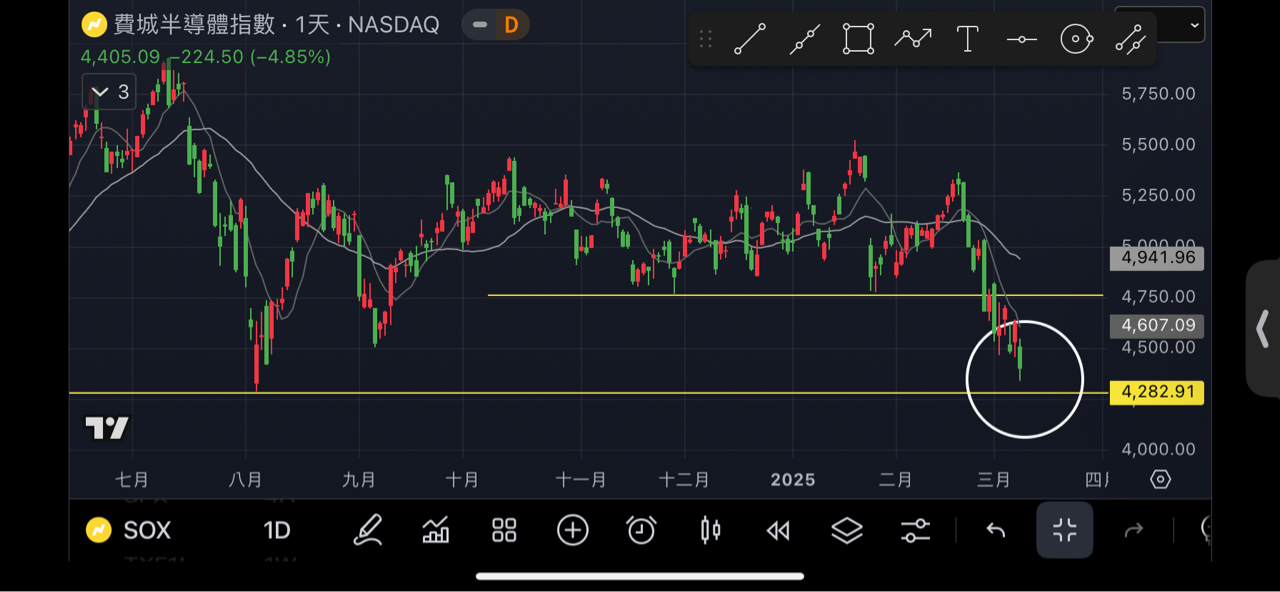Image resolution: width=1280 pixels, height=592 pixels.
Task: Click the yellow 4,282.91 price label
Action: pyautogui.click(x=1158, y=392)
